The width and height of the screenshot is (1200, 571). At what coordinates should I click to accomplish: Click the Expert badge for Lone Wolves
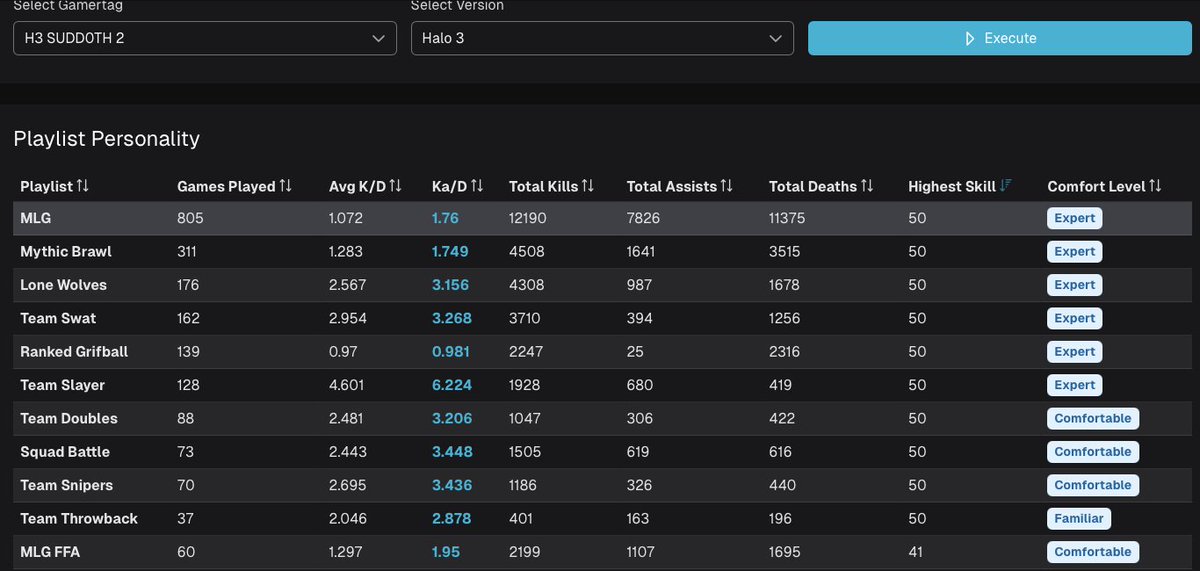click(1075, 285)
